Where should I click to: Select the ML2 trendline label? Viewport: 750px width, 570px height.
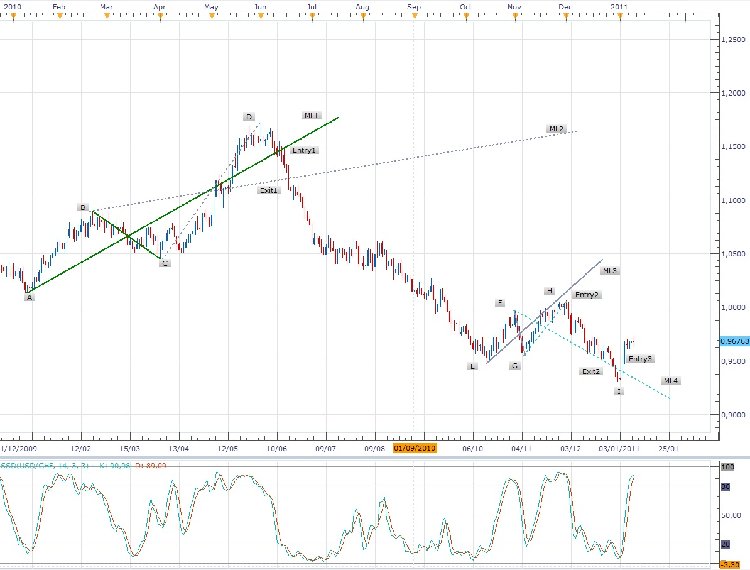point(556,129)
